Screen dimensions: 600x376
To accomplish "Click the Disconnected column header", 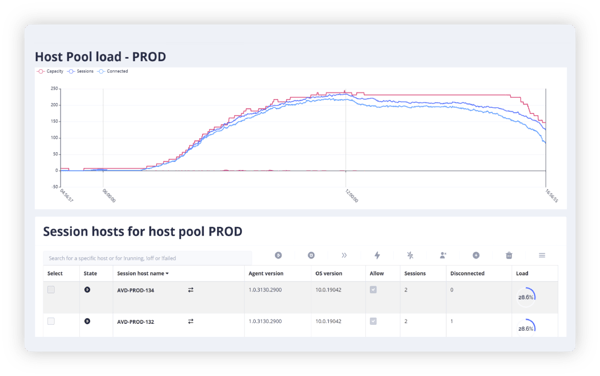I will [x=467, y=273].
